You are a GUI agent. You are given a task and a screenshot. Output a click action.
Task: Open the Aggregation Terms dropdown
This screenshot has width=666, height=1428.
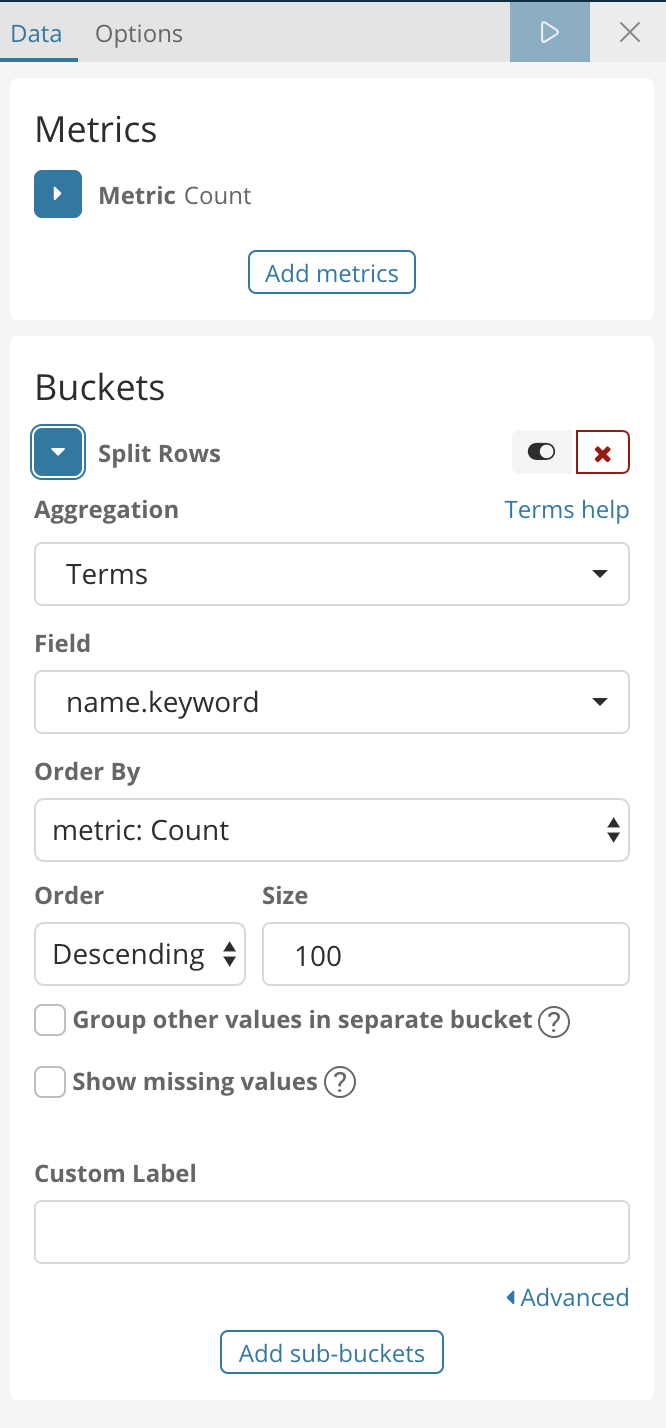click(332, 574)
